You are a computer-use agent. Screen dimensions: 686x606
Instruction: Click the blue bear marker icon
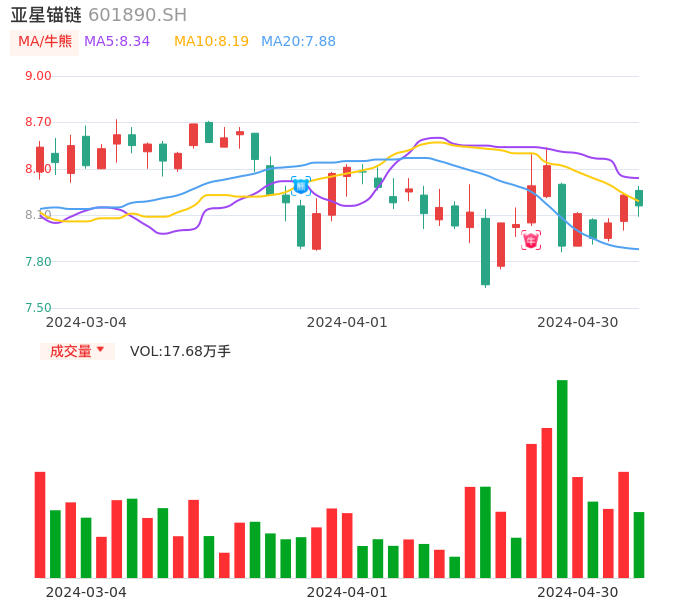click(x=301, y=185)
